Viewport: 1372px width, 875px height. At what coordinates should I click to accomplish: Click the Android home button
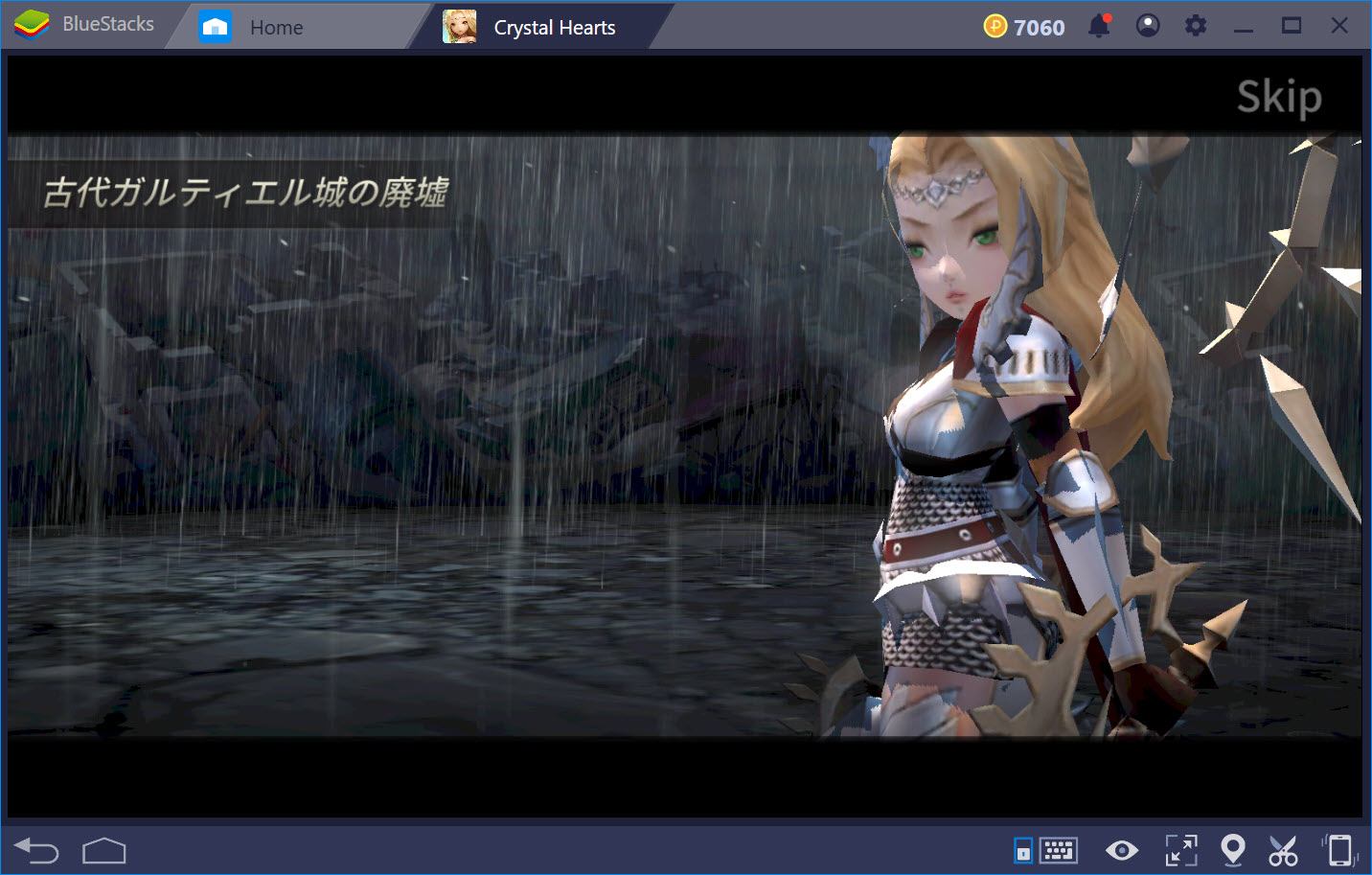coord(104,850)
